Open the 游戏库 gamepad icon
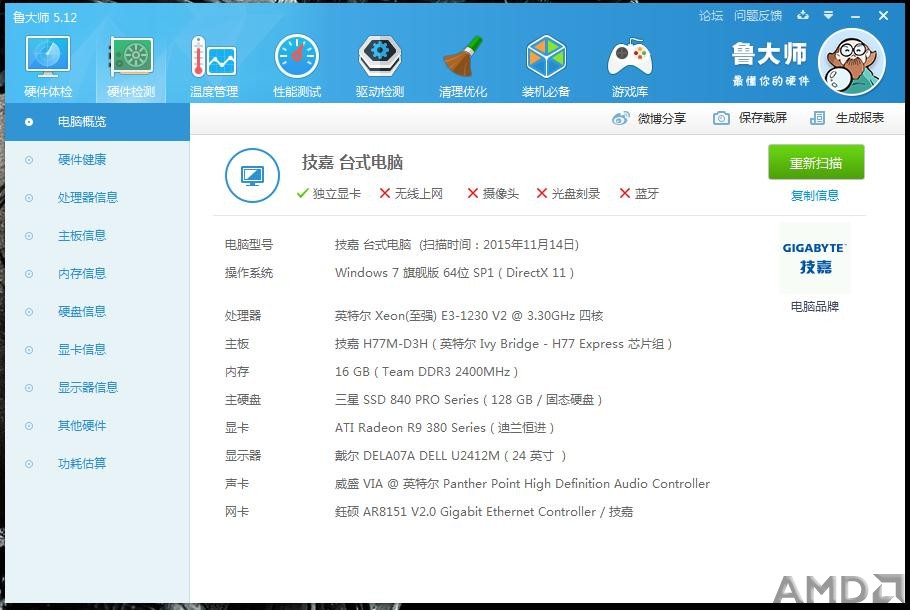Viewport: 910px width, 610px height. 630,57
